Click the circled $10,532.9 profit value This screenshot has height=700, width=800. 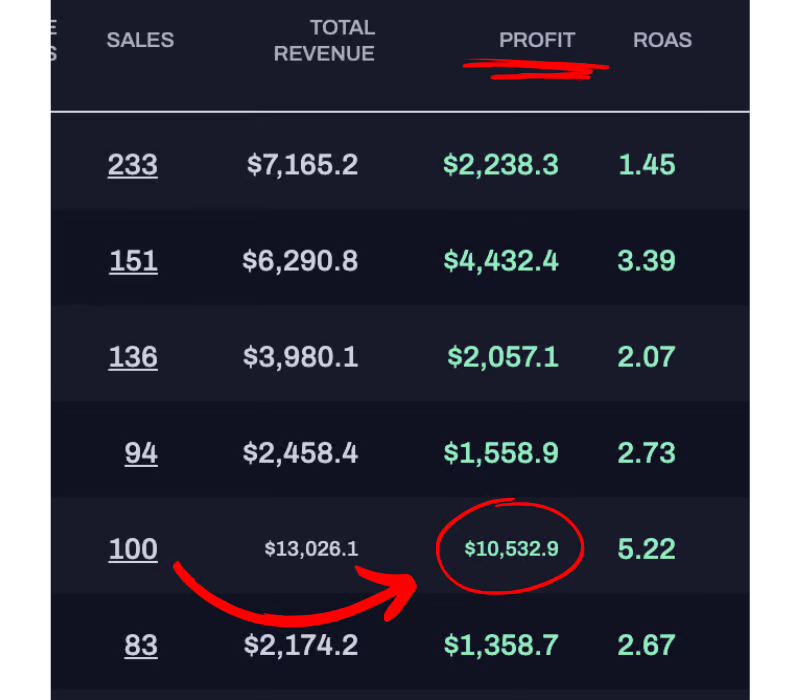point(511,549)
